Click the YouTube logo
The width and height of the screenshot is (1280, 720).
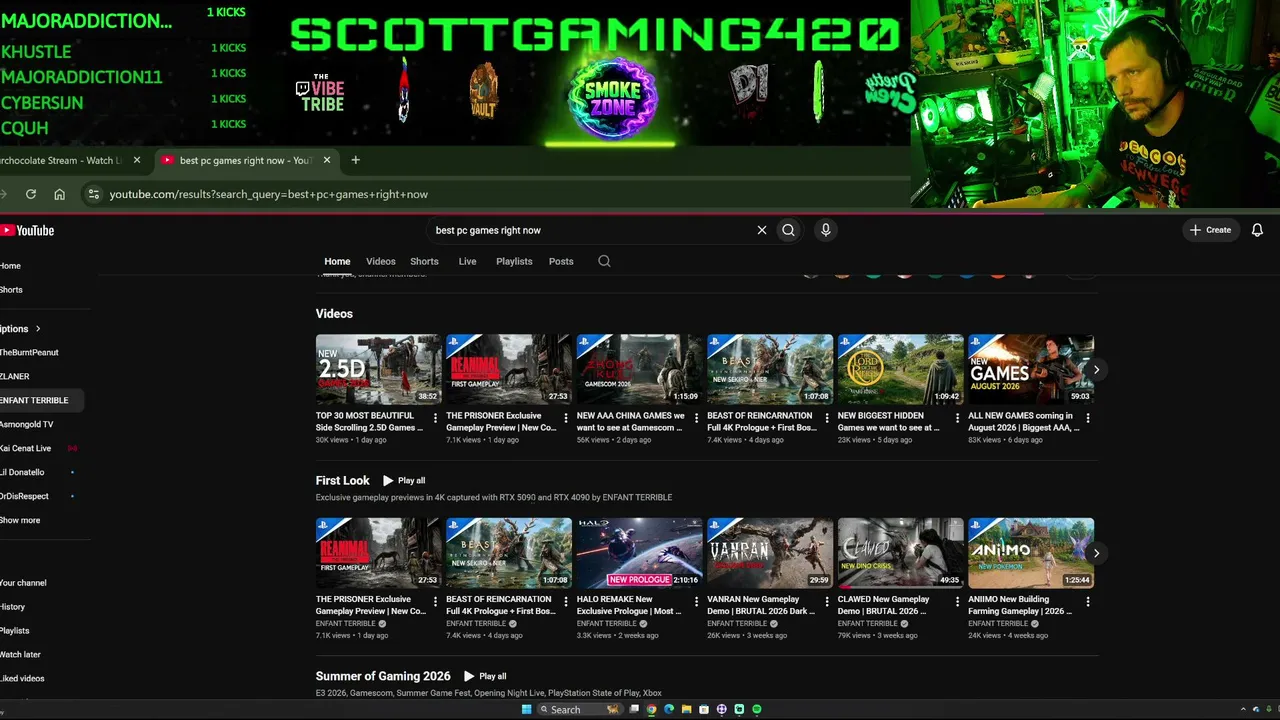pos(28,230)
